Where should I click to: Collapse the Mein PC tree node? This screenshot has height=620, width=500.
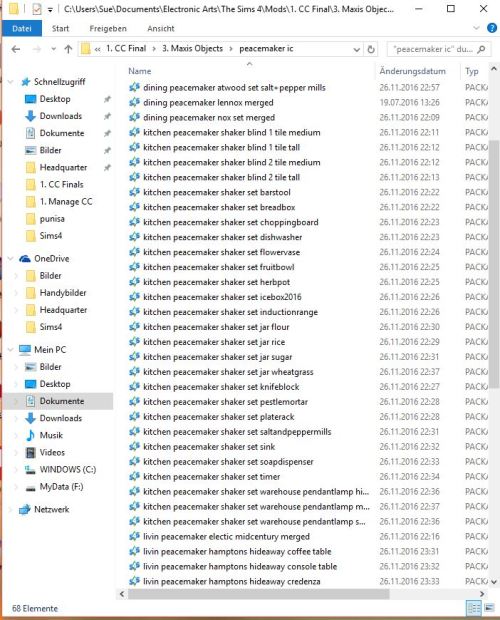(x=10, y=350)
